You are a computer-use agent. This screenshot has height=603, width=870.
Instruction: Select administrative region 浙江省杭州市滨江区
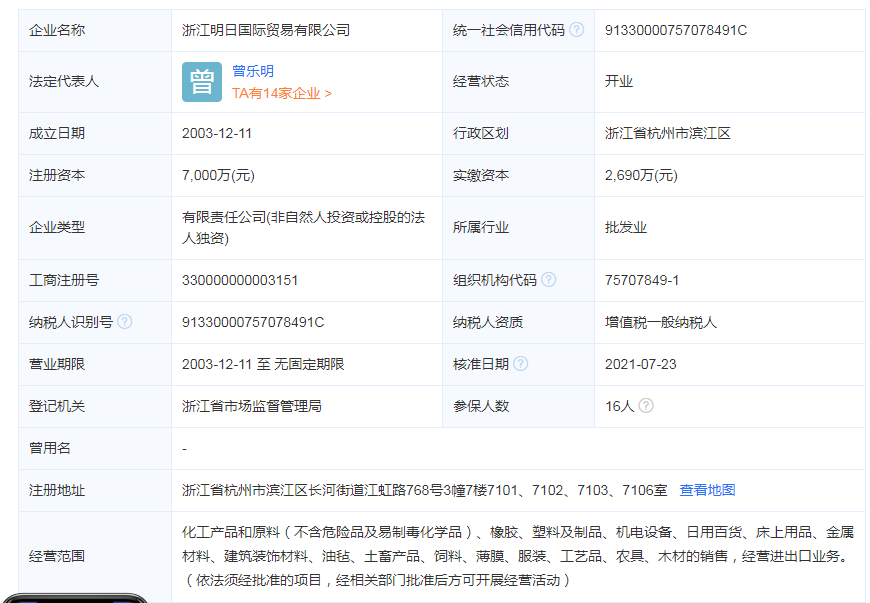[667, 133]
